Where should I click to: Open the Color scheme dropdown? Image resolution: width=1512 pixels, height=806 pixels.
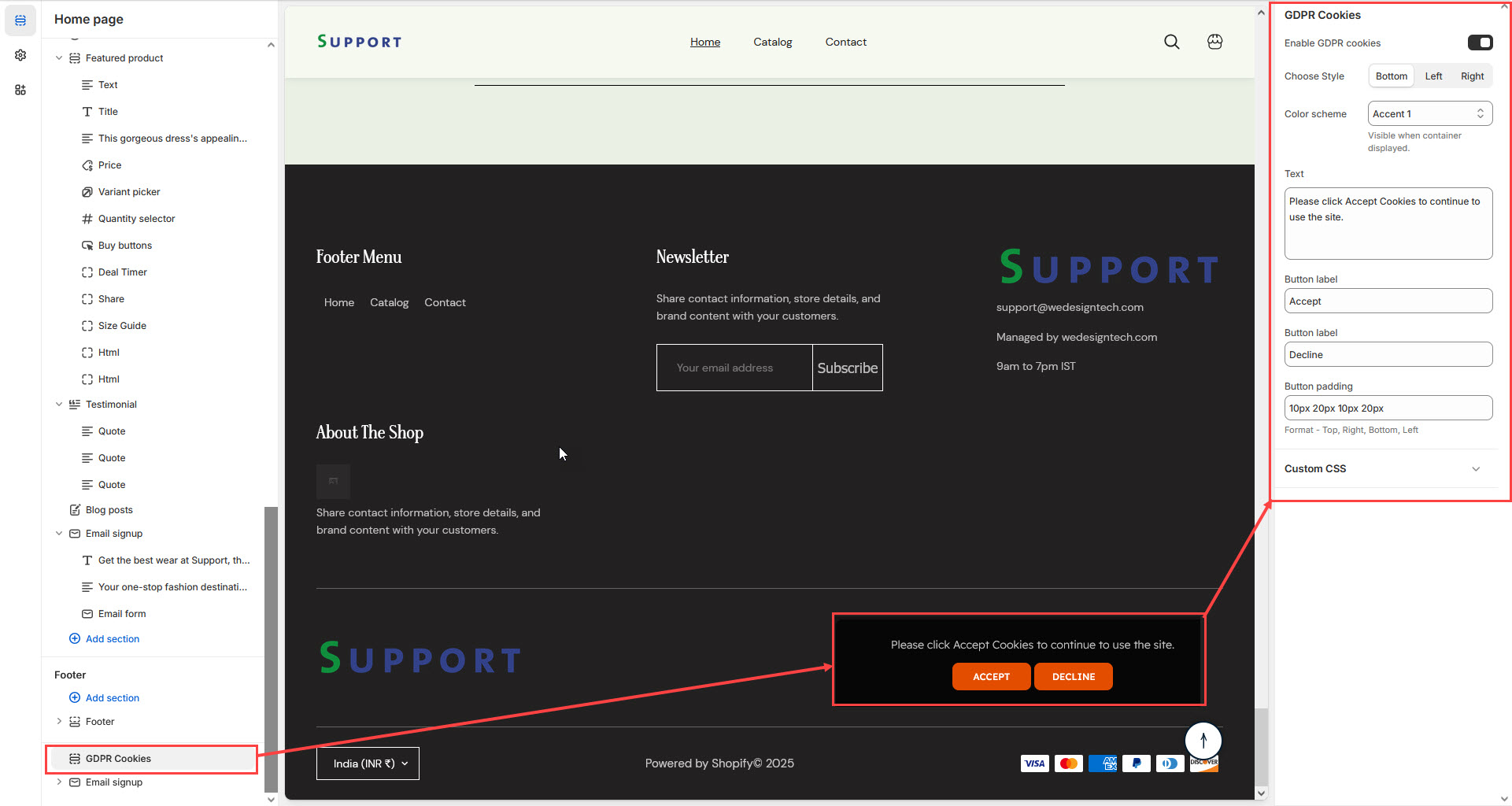(1429, 114)
